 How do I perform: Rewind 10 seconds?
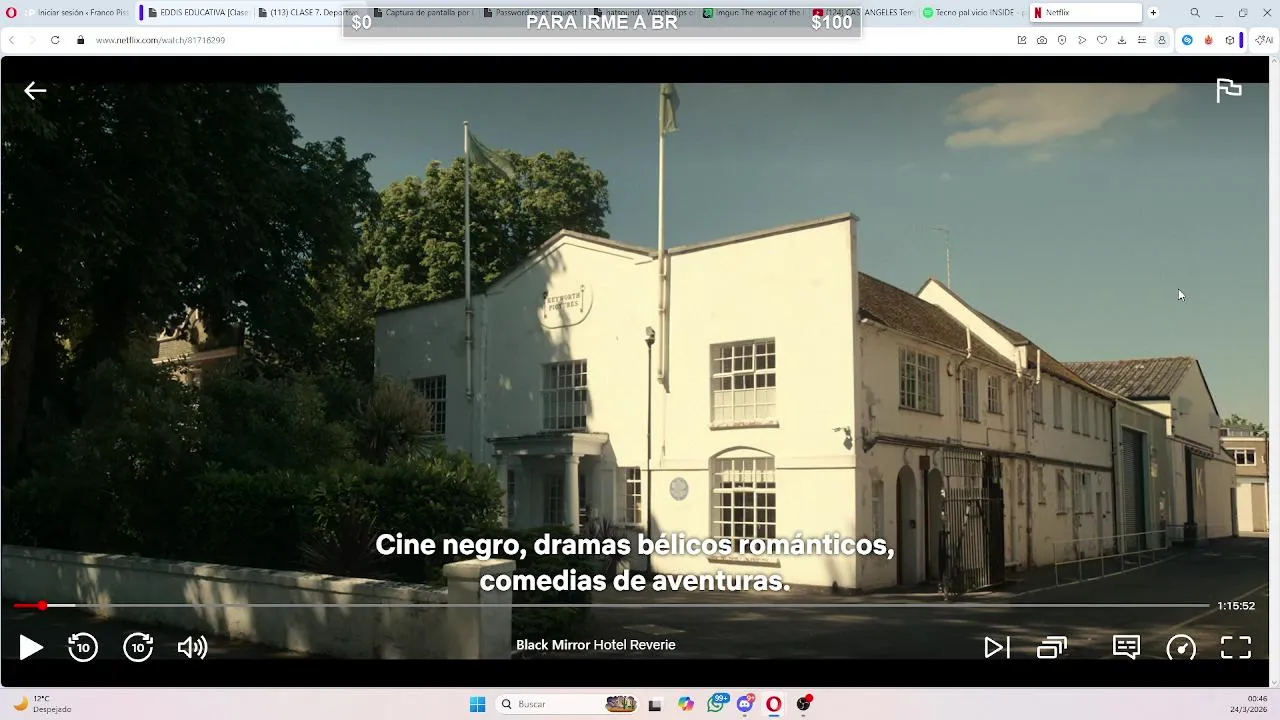[x=83, y=648]
